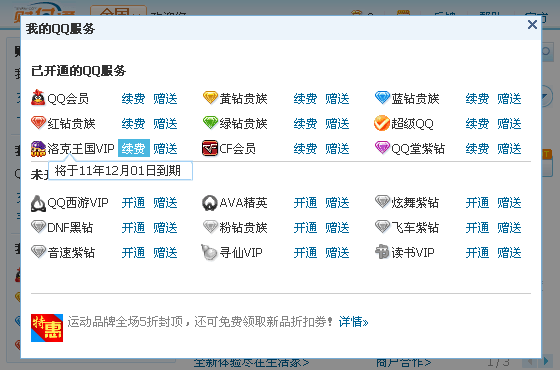Gift 洛克王国VIP via 赠送
Screen dimensions: 560x370
pyautogui.click(x=165, y=149)
